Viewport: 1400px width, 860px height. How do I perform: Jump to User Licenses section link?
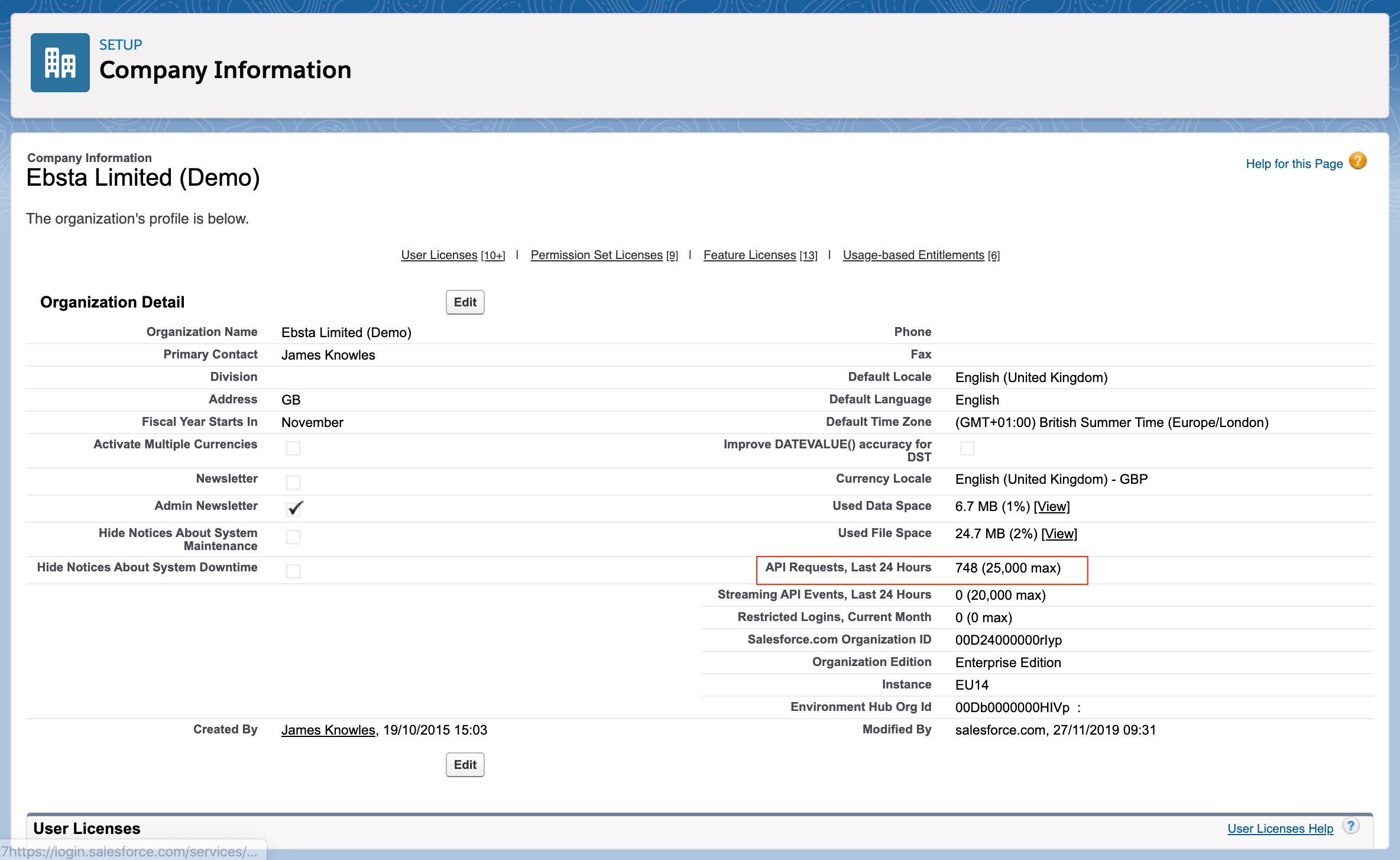coord(439,255)
